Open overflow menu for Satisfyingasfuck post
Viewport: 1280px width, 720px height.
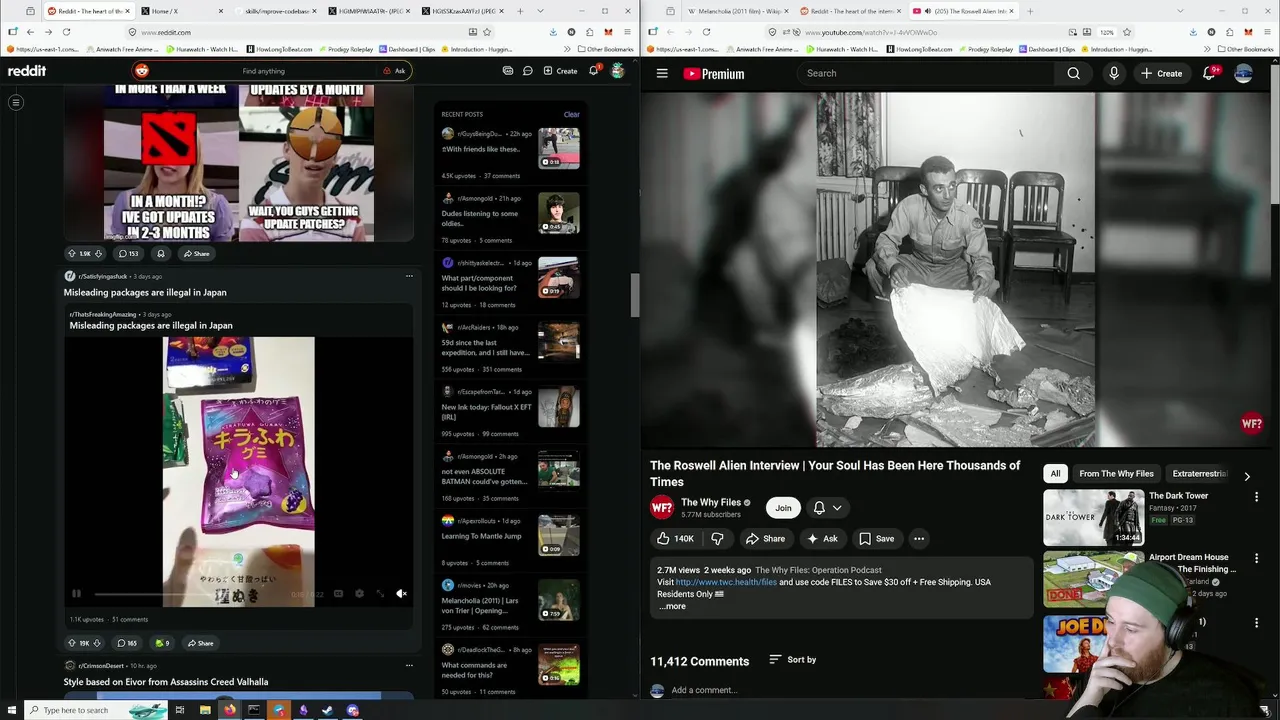click(x=409, y=276)
